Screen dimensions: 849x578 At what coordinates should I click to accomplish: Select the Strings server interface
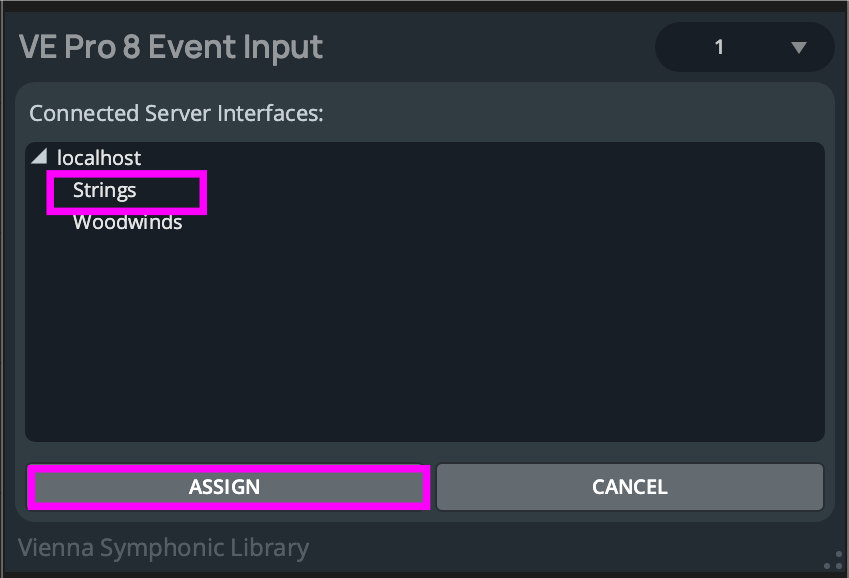pyautogui.click(x=105, y=190)
